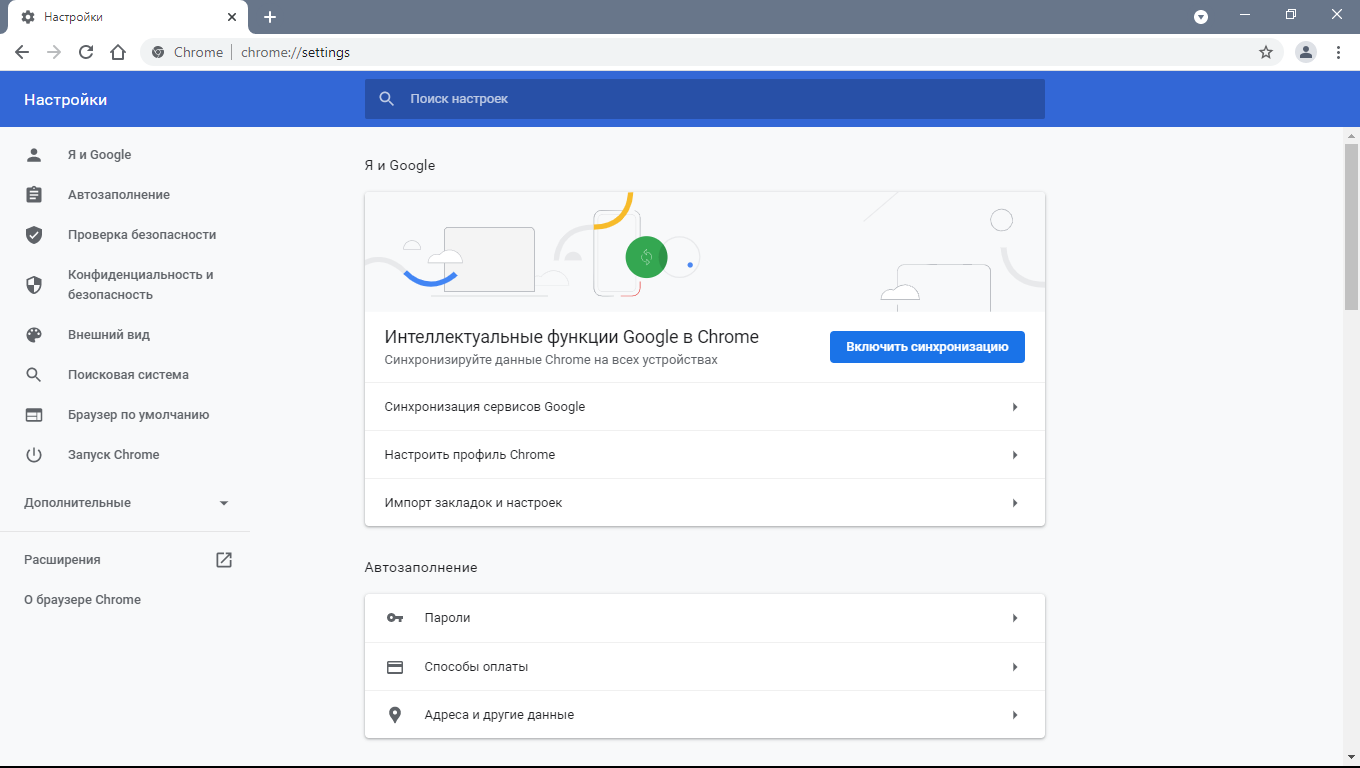Open the profile avatar button
The image size is (1360, 768).
(x=1306, y=52)
